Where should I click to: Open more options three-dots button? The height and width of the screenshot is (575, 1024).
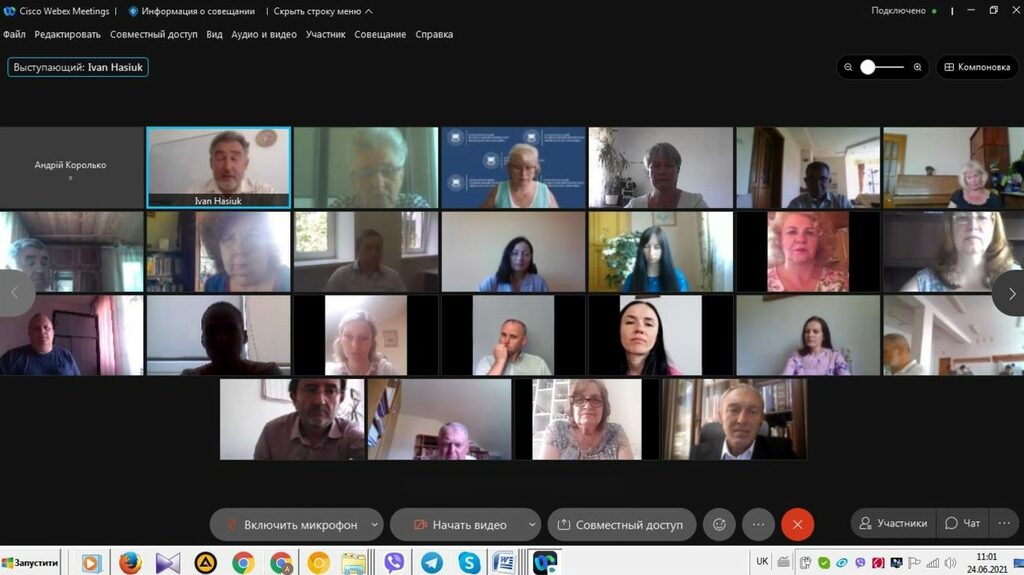758,525
